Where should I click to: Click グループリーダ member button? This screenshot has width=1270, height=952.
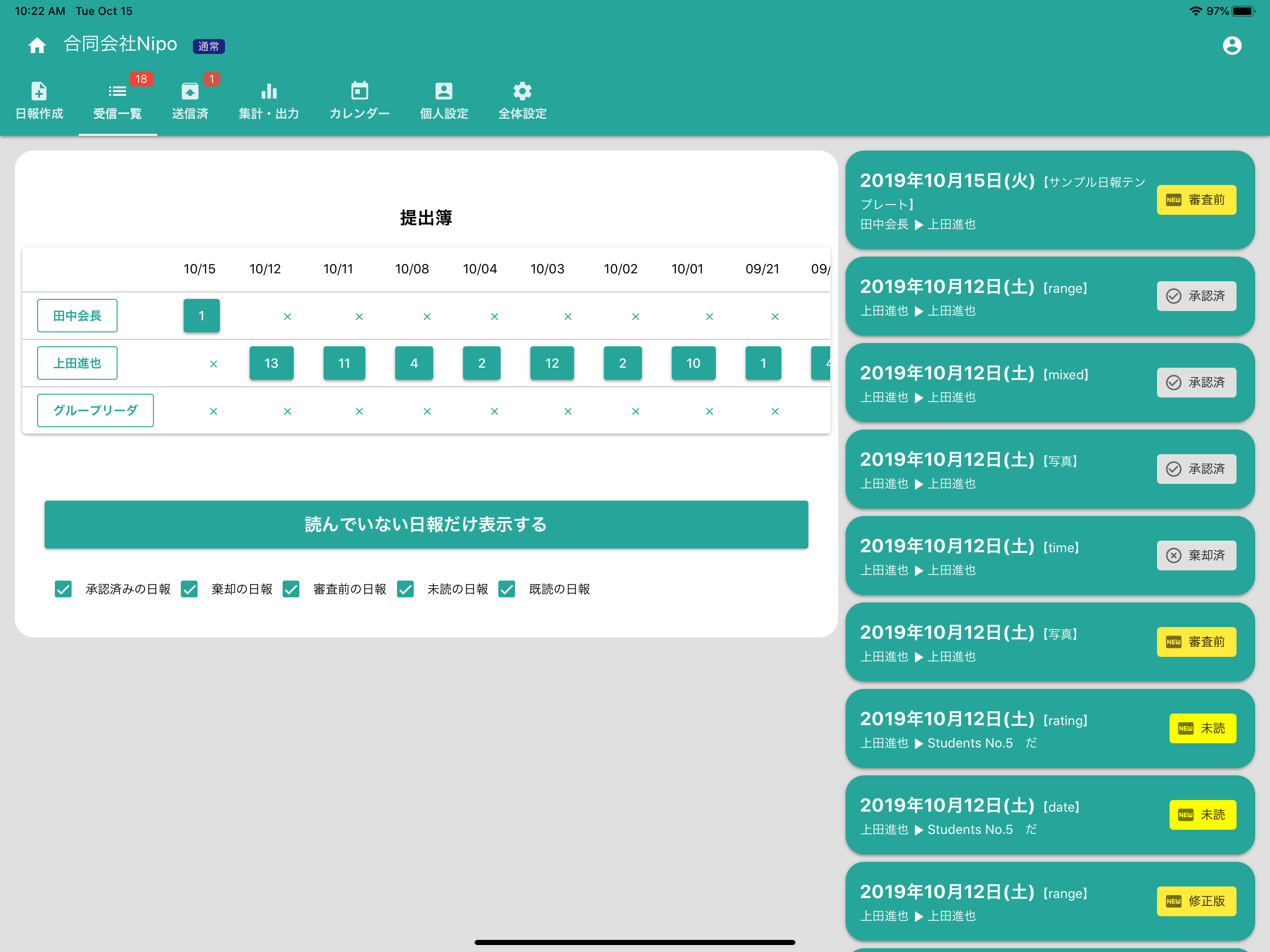click(x=95, y=410)
